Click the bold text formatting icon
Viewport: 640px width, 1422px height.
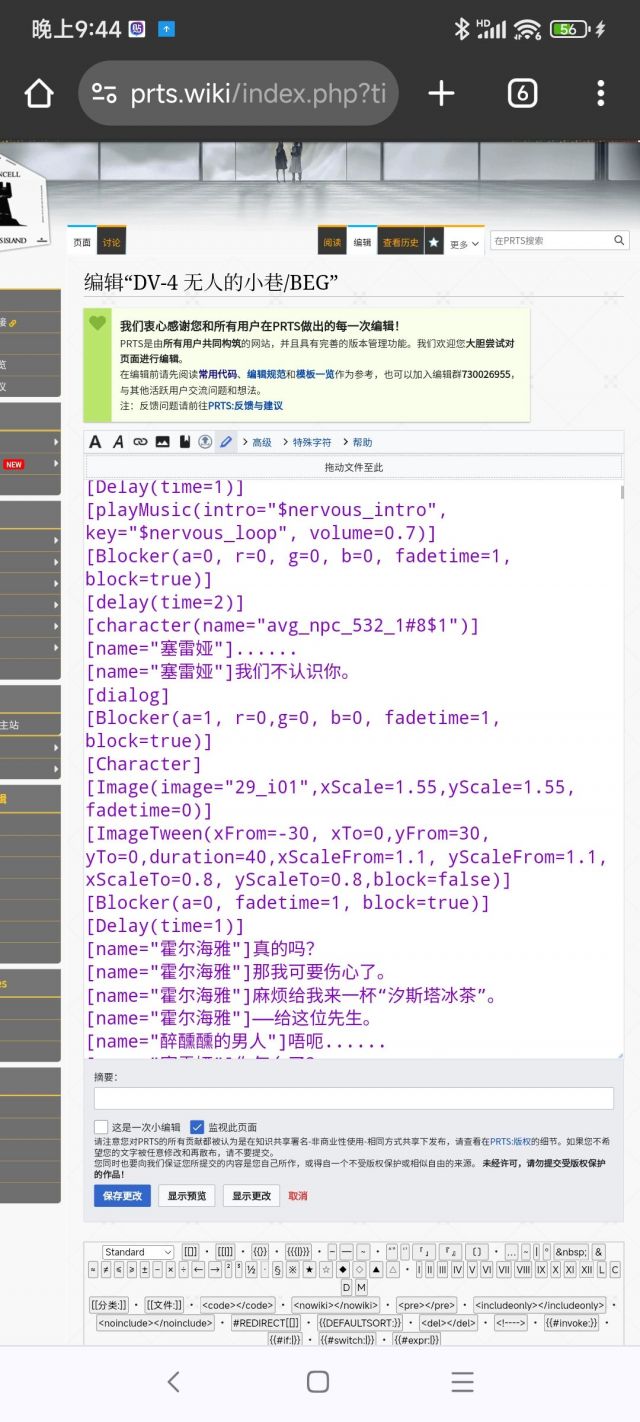(95, 442)
